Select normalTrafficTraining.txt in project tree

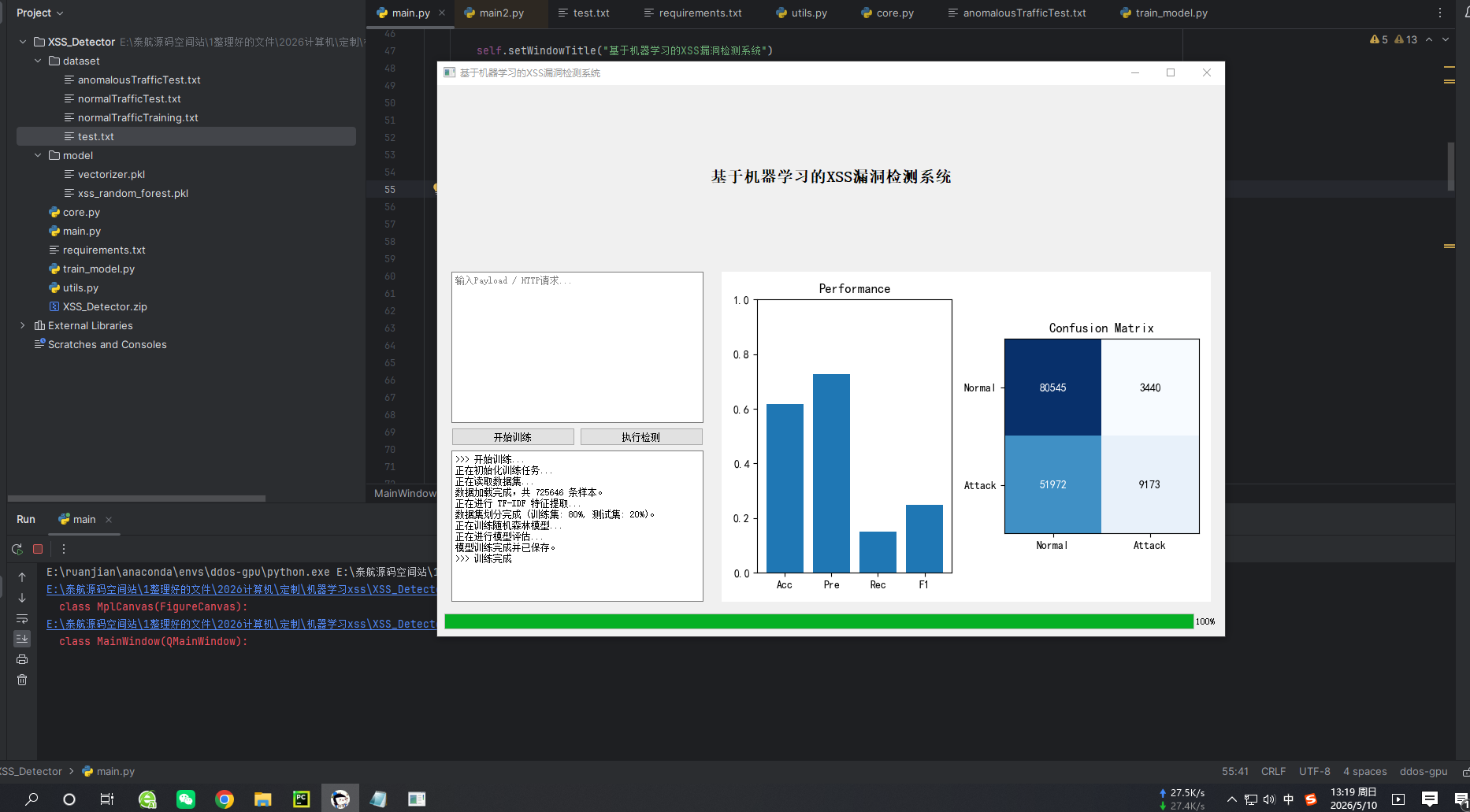pyautogui.click(x=138, y=117)
